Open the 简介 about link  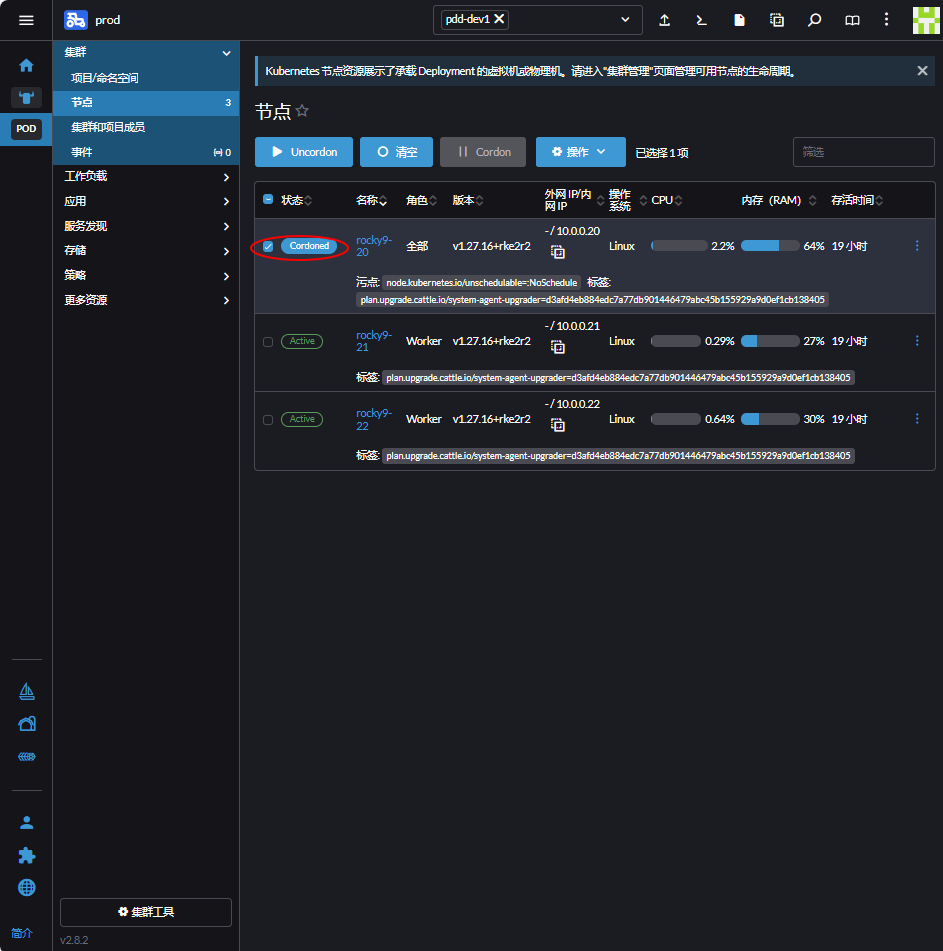click(22, 933)
